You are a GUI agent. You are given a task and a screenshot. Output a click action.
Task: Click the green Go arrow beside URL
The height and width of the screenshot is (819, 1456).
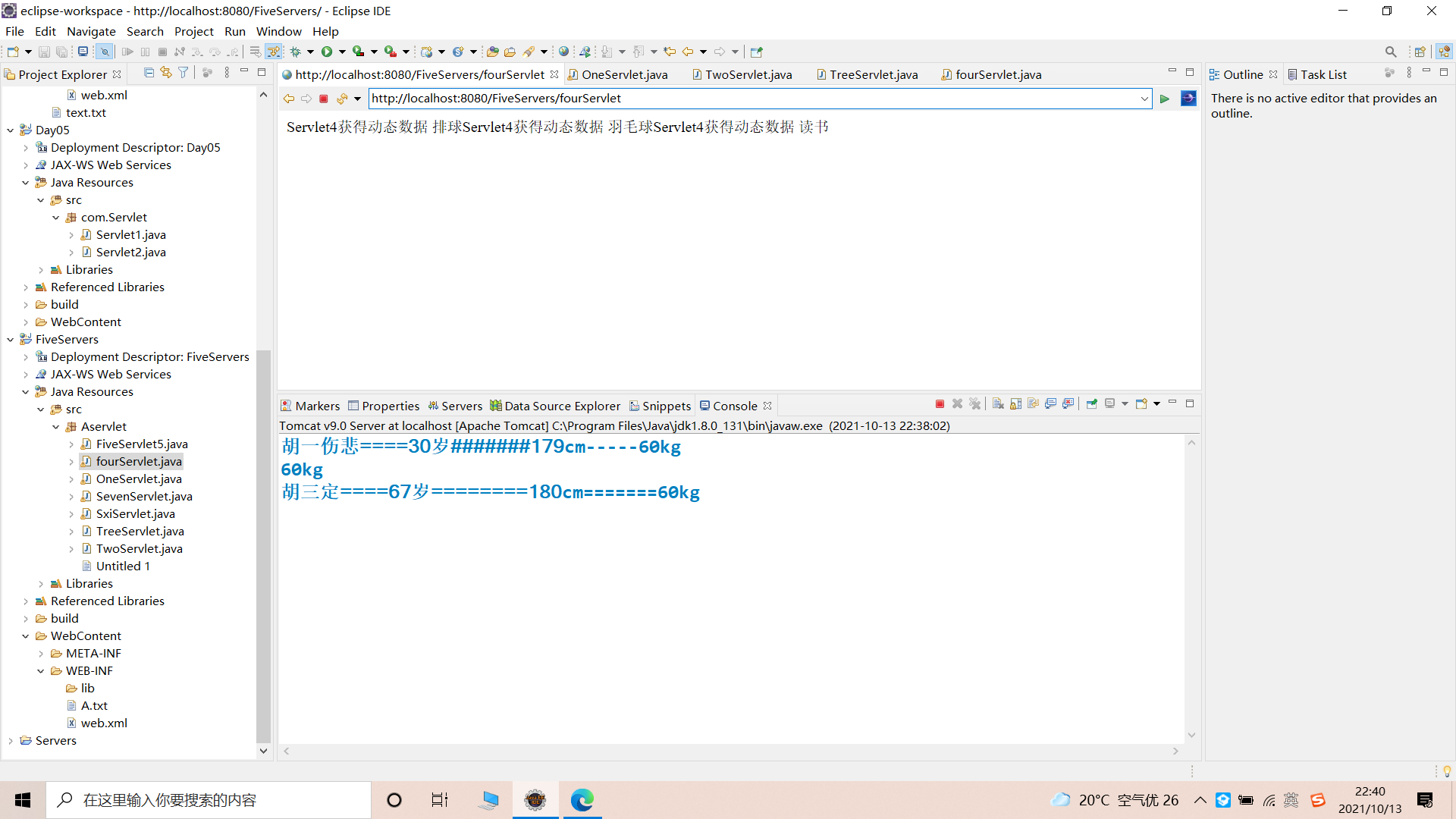(x=1165, y=99)
